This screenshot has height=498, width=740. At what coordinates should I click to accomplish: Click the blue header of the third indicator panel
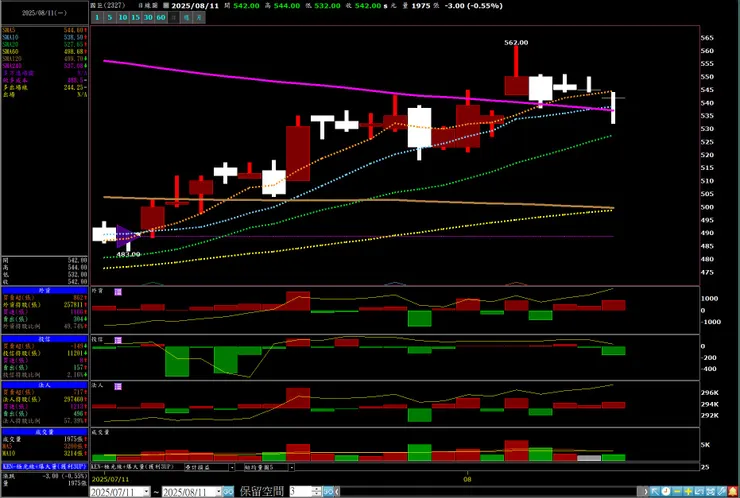[x=44, y=385]
